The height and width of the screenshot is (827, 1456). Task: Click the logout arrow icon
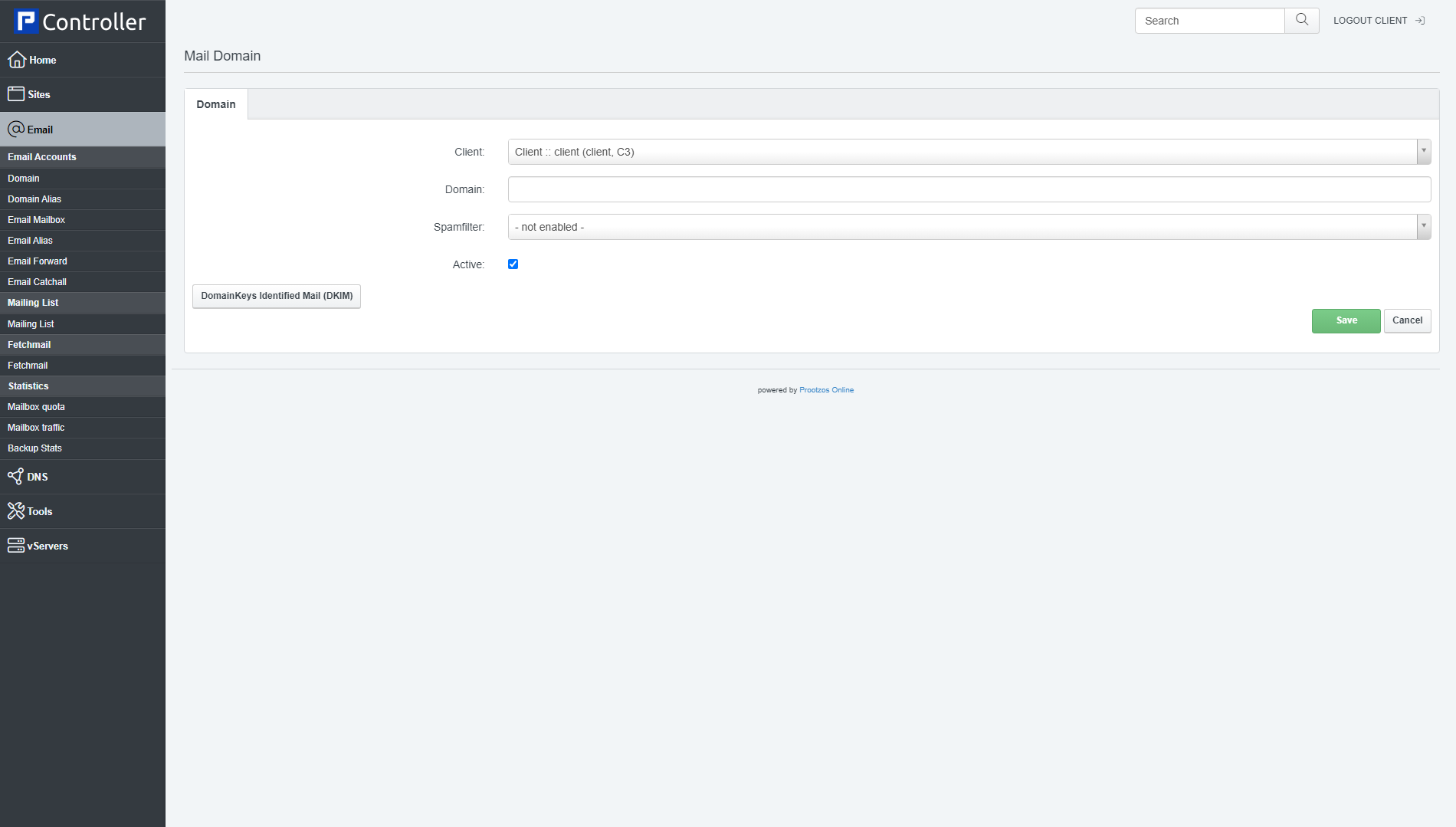click(x=1421, y=20)
